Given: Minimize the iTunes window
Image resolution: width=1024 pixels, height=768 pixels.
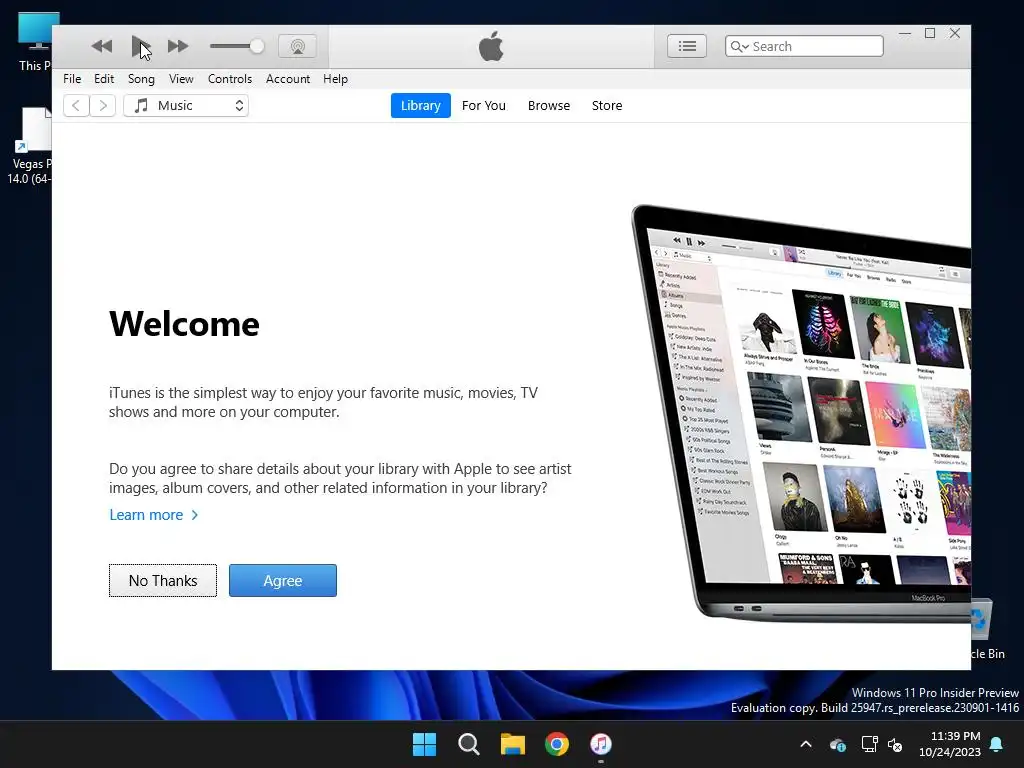Looking at the screenshot, I should coord(905,33).
